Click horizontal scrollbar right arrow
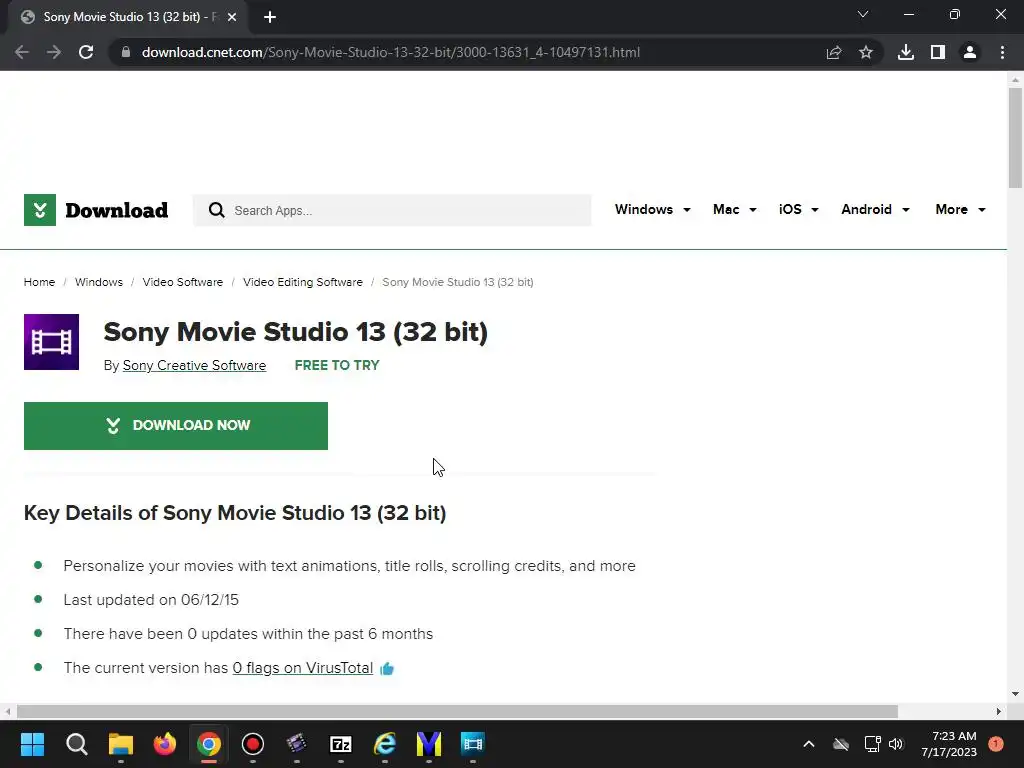Screen dimensions: 1024x768 999,711
